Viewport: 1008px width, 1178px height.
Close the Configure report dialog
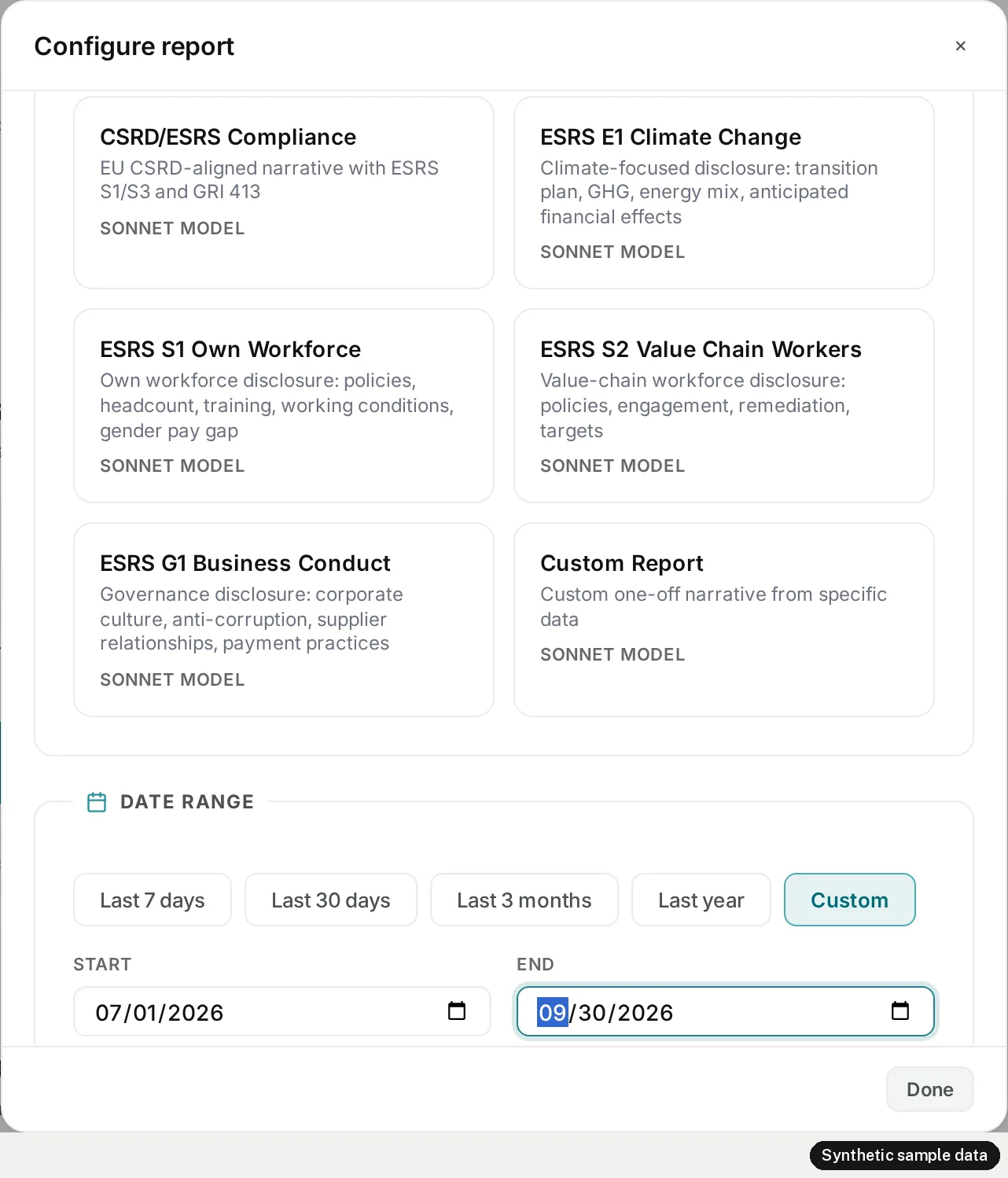tap(960, 46)
